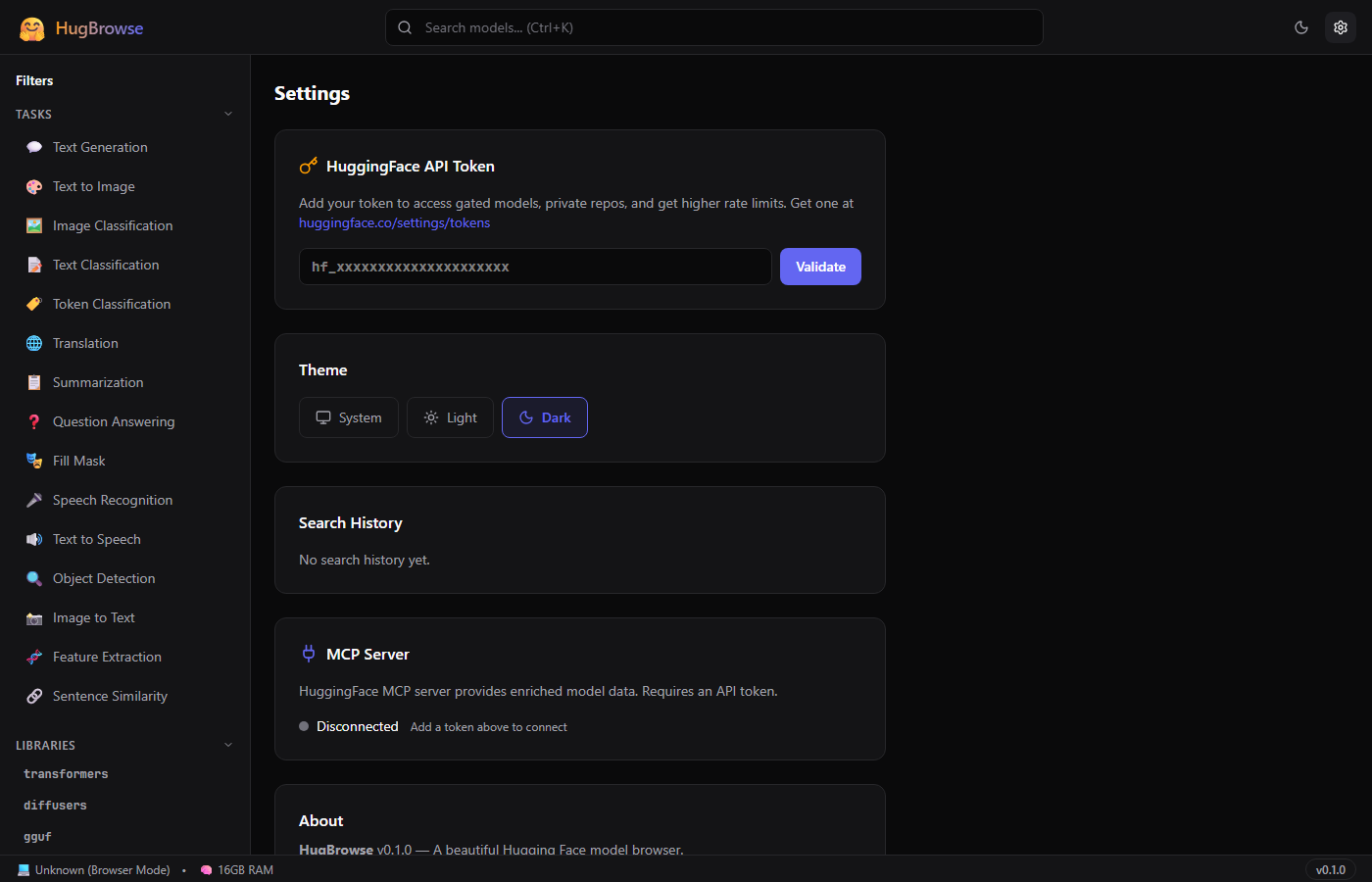Collapse the TASKS section
This screenshot has width=1372, height=882.
(228, 114)
